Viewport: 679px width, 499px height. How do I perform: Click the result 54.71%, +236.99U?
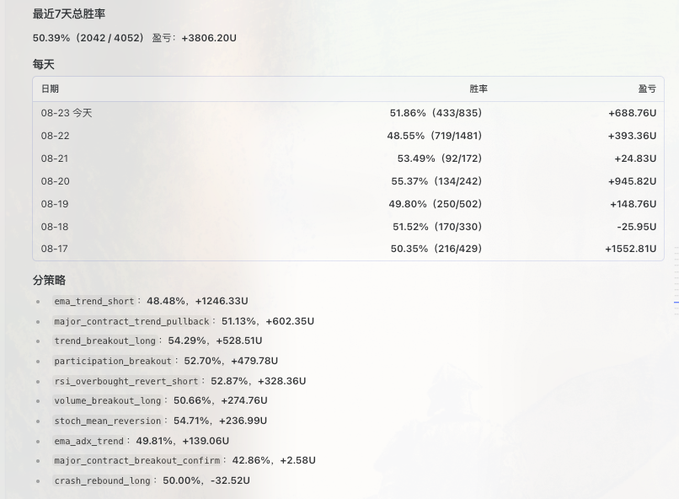[220, 421]
